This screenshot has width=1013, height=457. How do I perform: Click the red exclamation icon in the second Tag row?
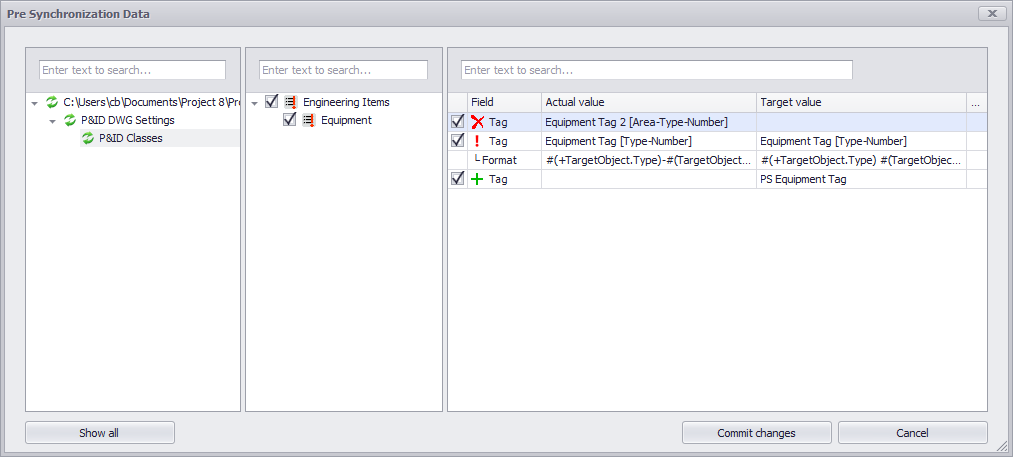point(477,141)
